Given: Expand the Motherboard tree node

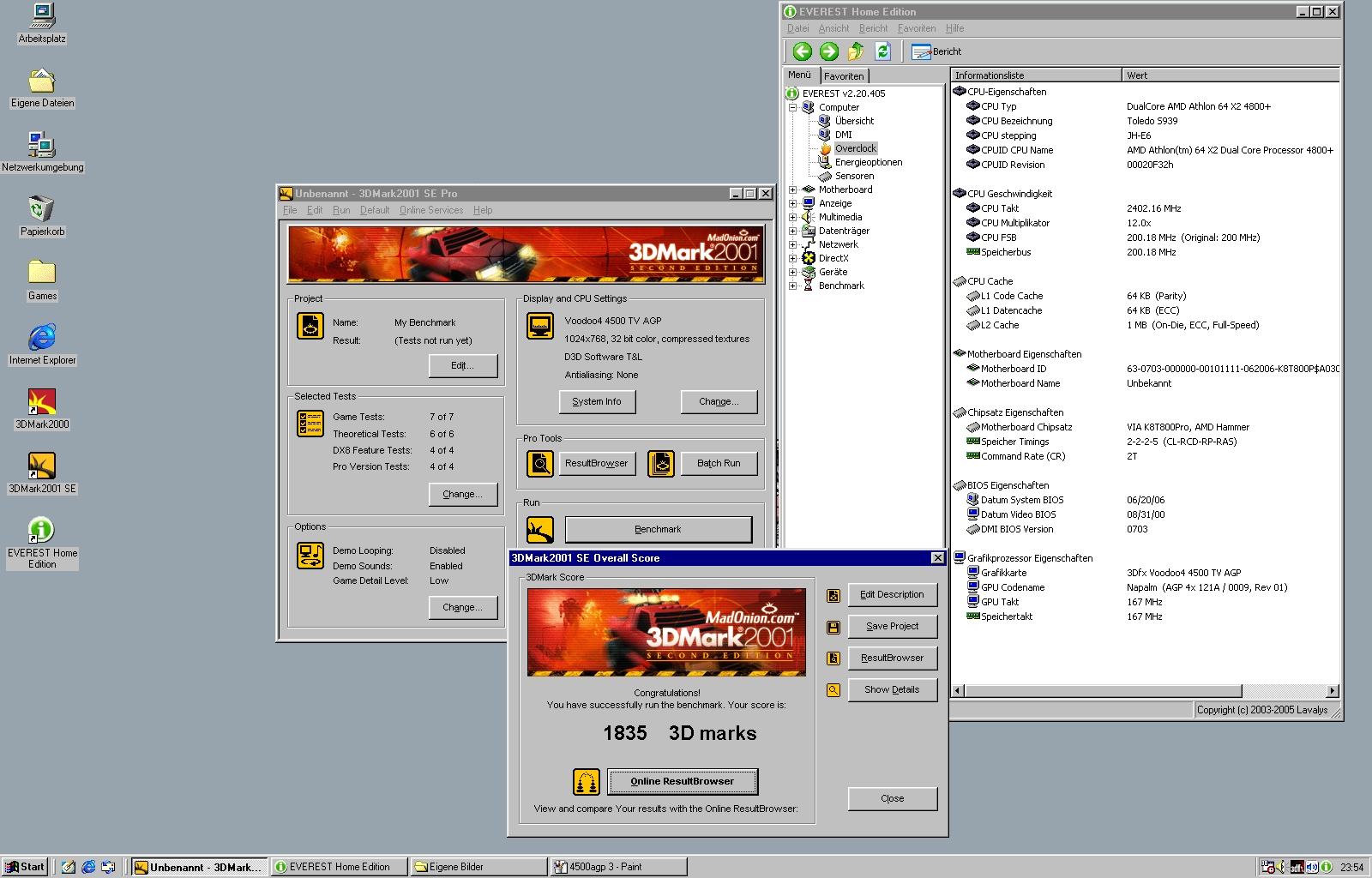Looking at the screenshot, I should coord(793,189).
